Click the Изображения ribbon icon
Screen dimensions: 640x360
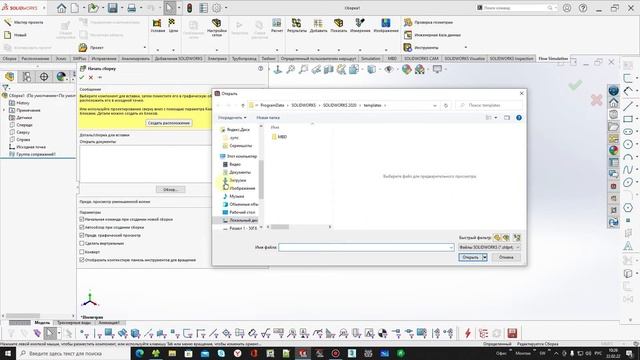click(x=386, y=26)
